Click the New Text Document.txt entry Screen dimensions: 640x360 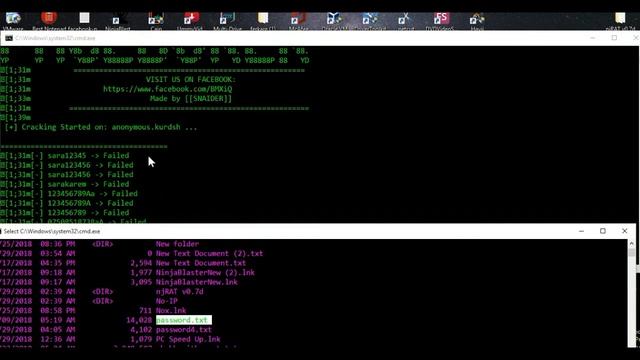pos(201,263)
